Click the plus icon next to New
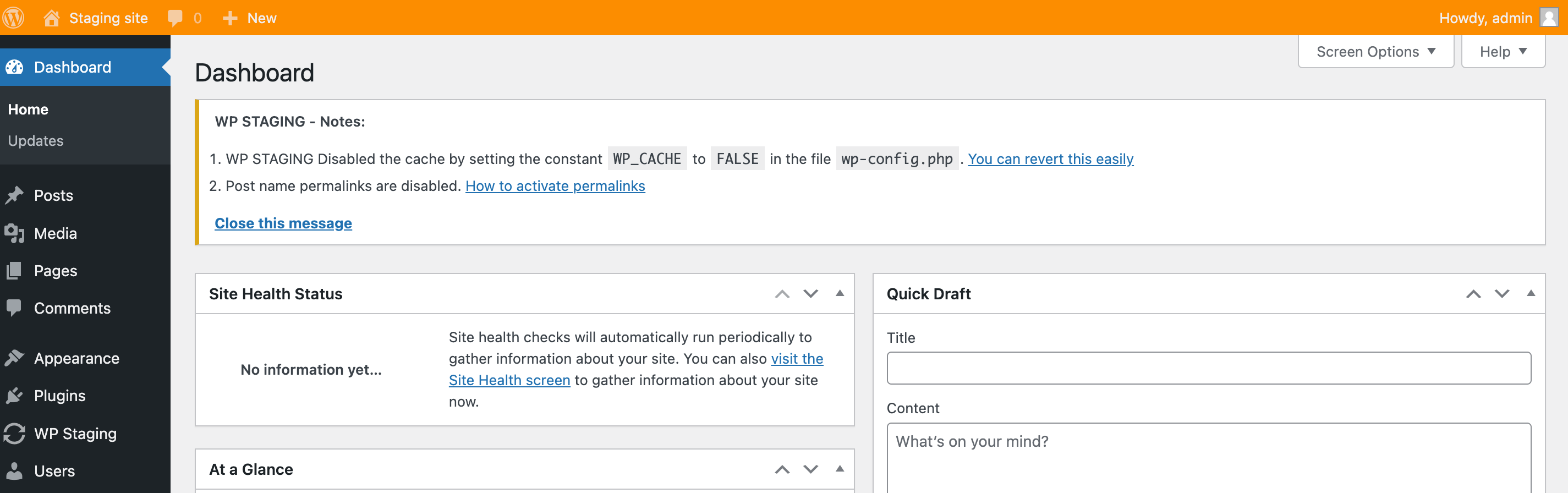Image resolution: width=1568 pixels, height=493 pixels. [229, 18]
